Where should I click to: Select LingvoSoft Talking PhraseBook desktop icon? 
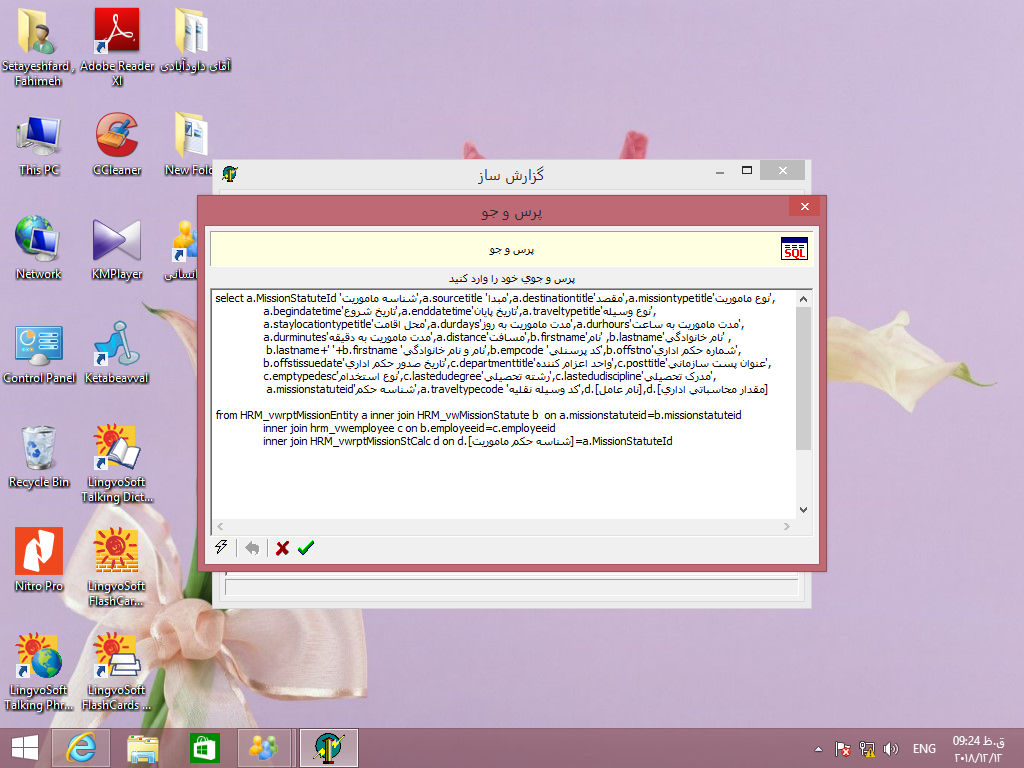(x=38, y=672)
